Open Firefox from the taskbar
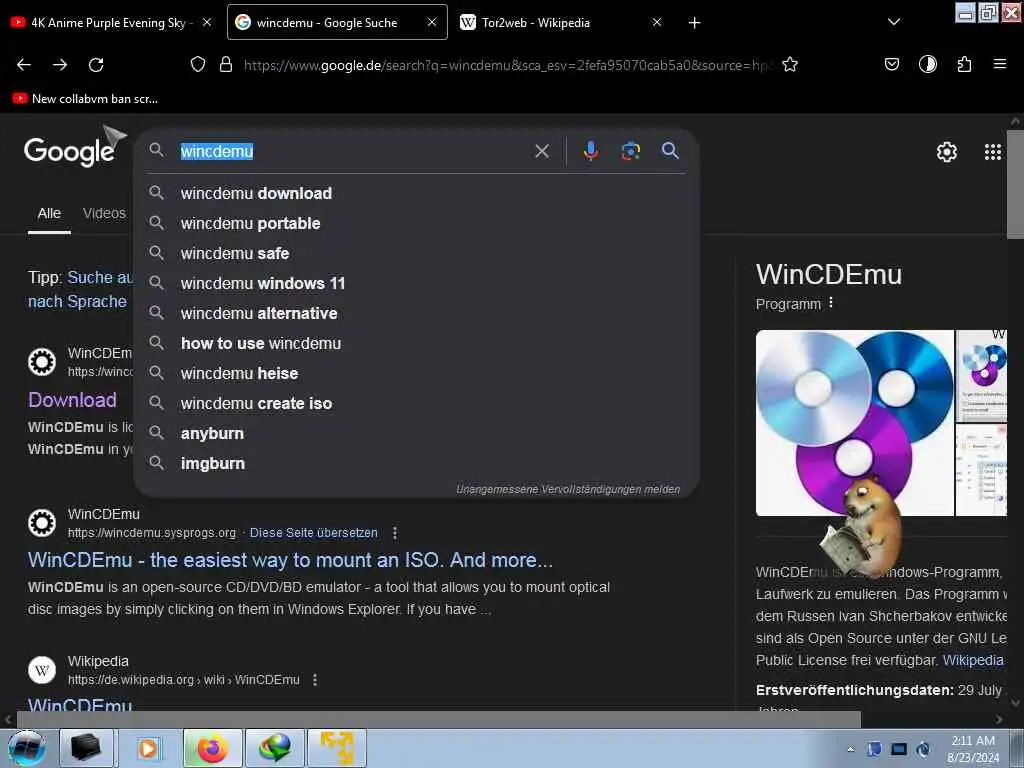This screenshot has width=1024, height=768. 212,748
